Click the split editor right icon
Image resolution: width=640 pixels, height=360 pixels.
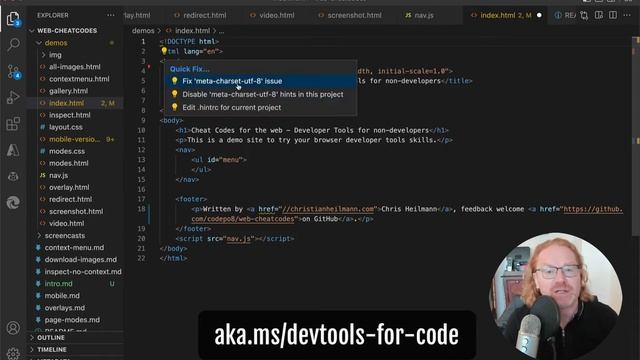(613, 15)
